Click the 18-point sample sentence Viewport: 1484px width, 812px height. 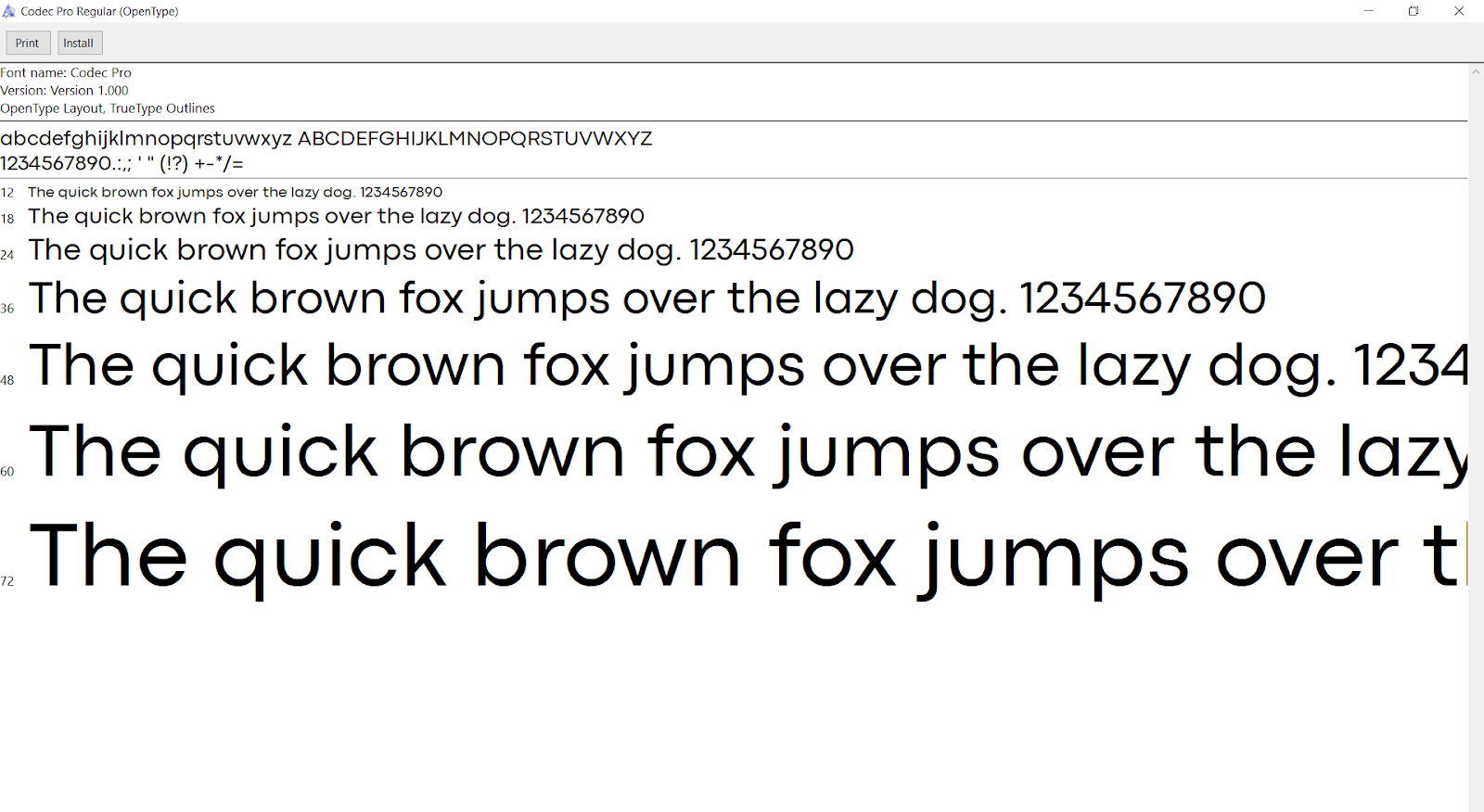click(336, 216)
